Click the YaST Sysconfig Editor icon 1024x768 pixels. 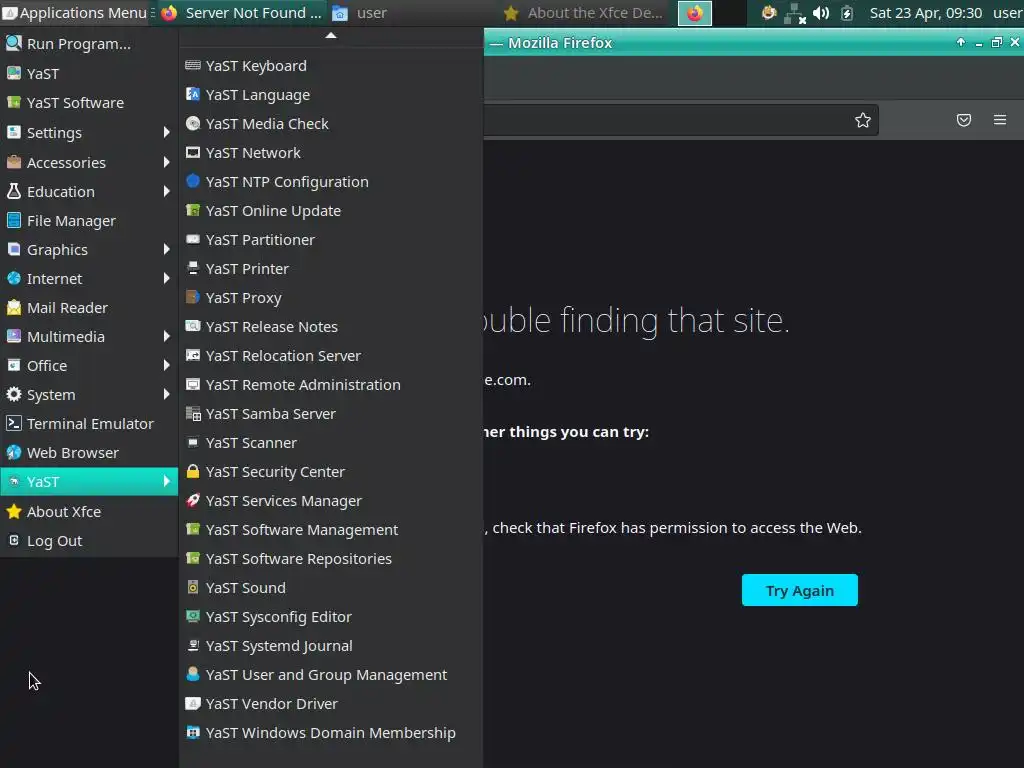click(x=193, y=616)
